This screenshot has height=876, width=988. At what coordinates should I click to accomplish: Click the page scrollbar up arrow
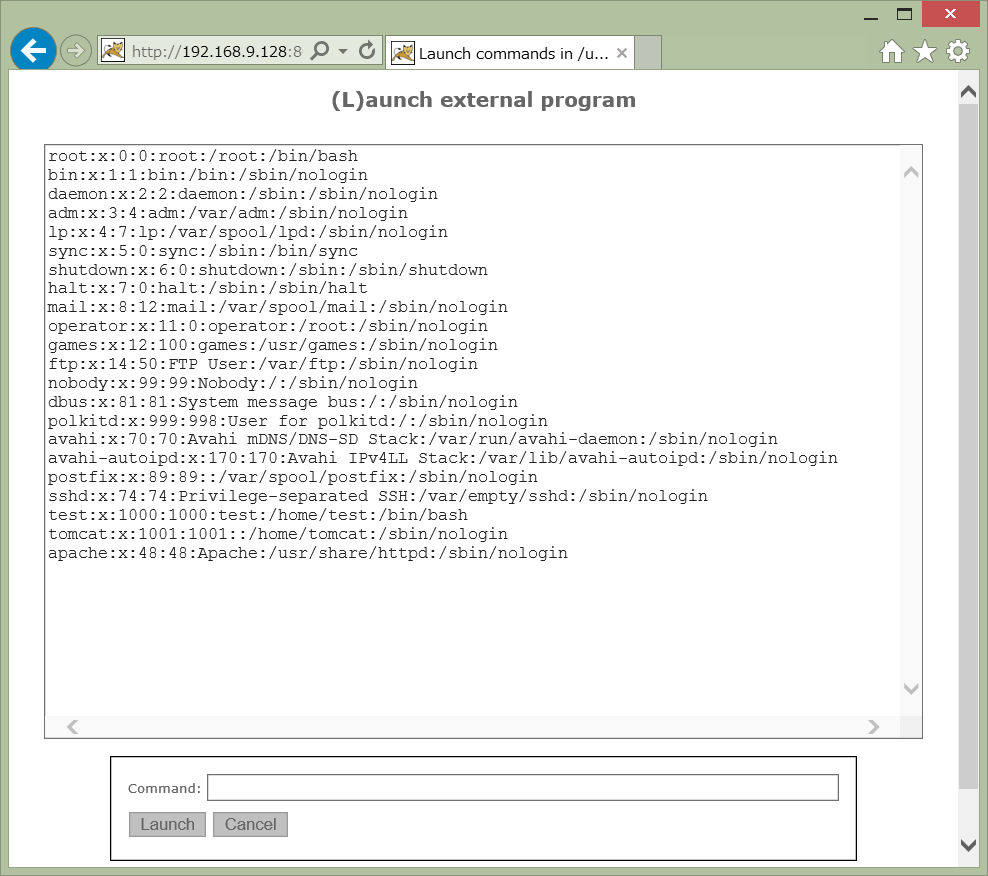click(968, 92)
